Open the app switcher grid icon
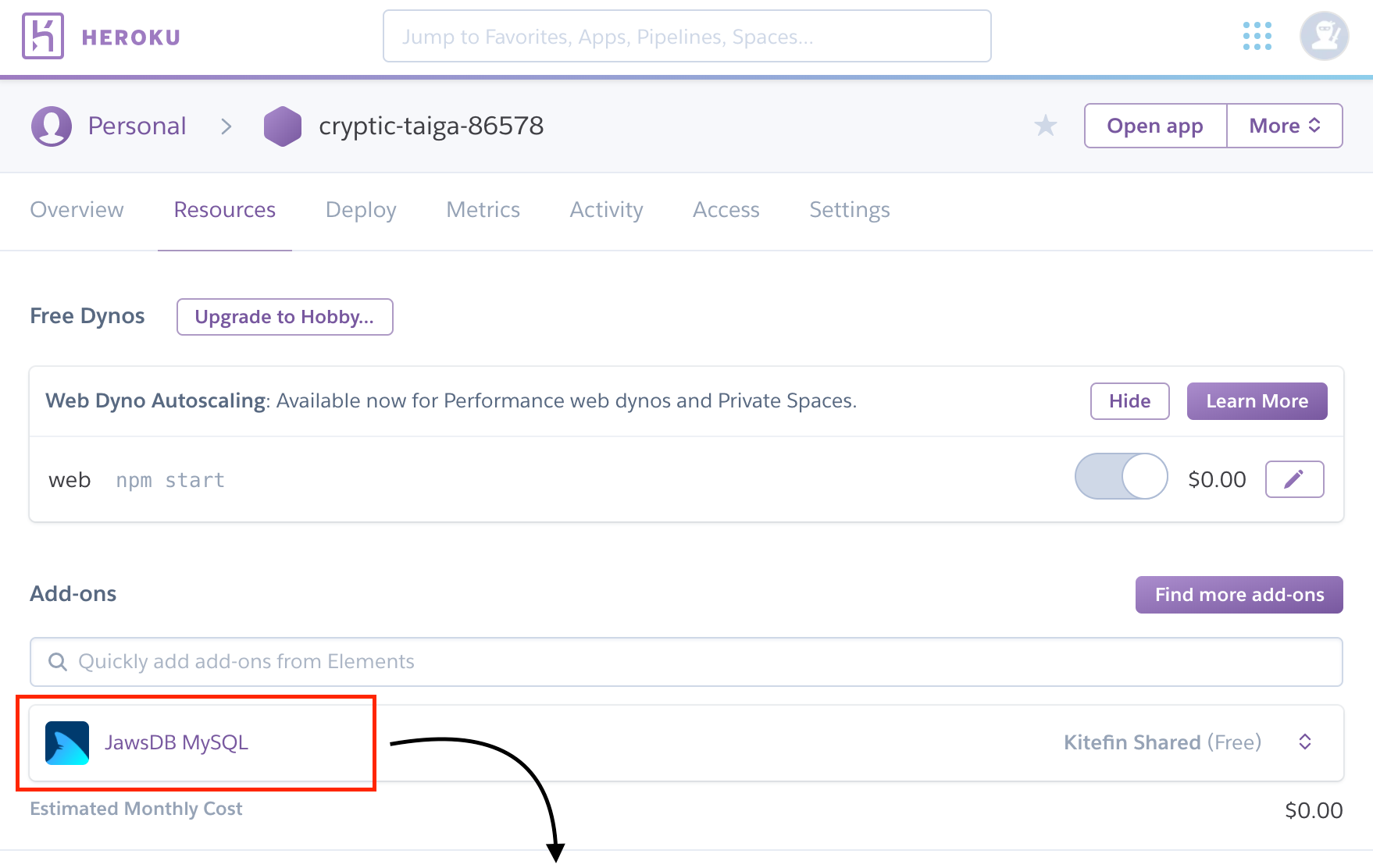This screenshot has width=1373, height=868. point(1257,36)
